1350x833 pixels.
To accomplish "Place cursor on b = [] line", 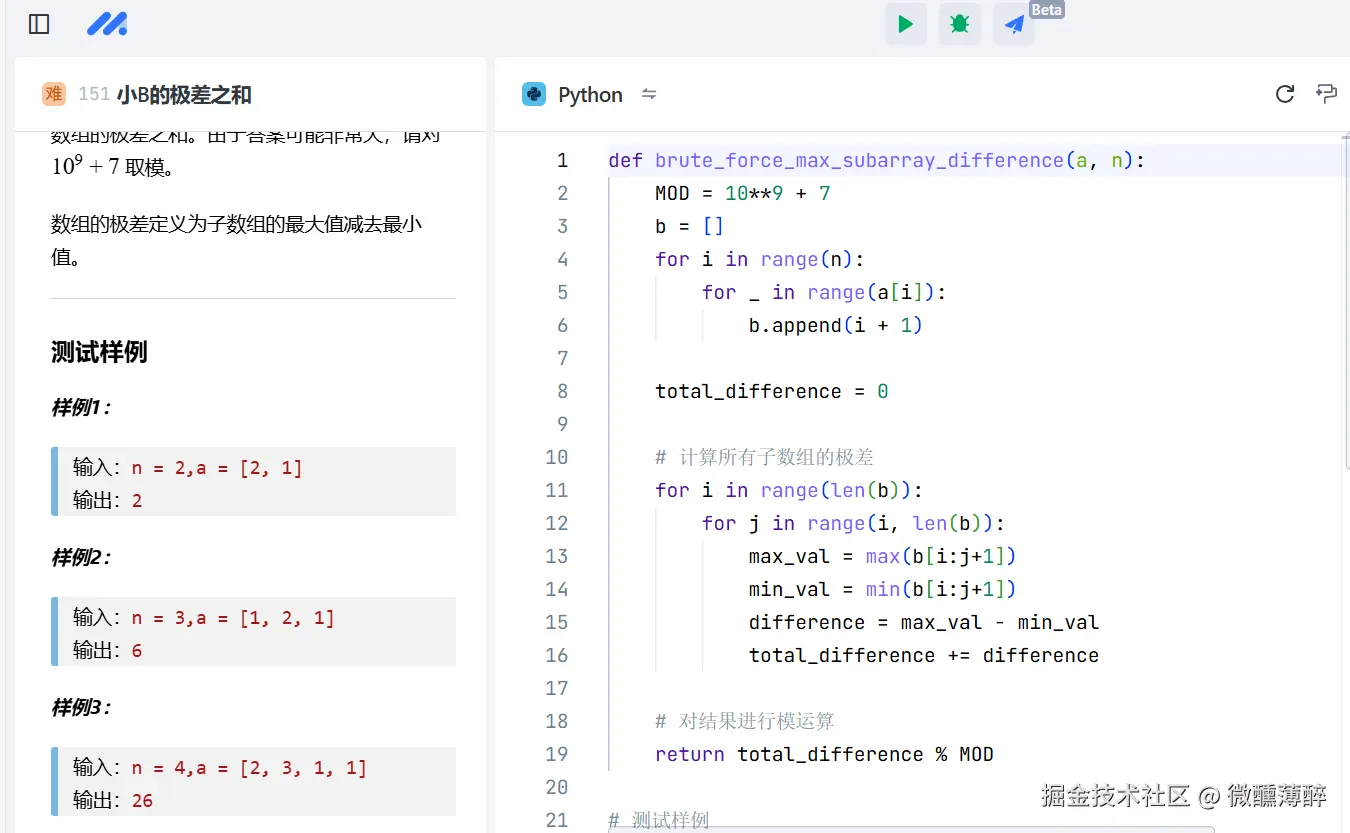I will [689, 226].
